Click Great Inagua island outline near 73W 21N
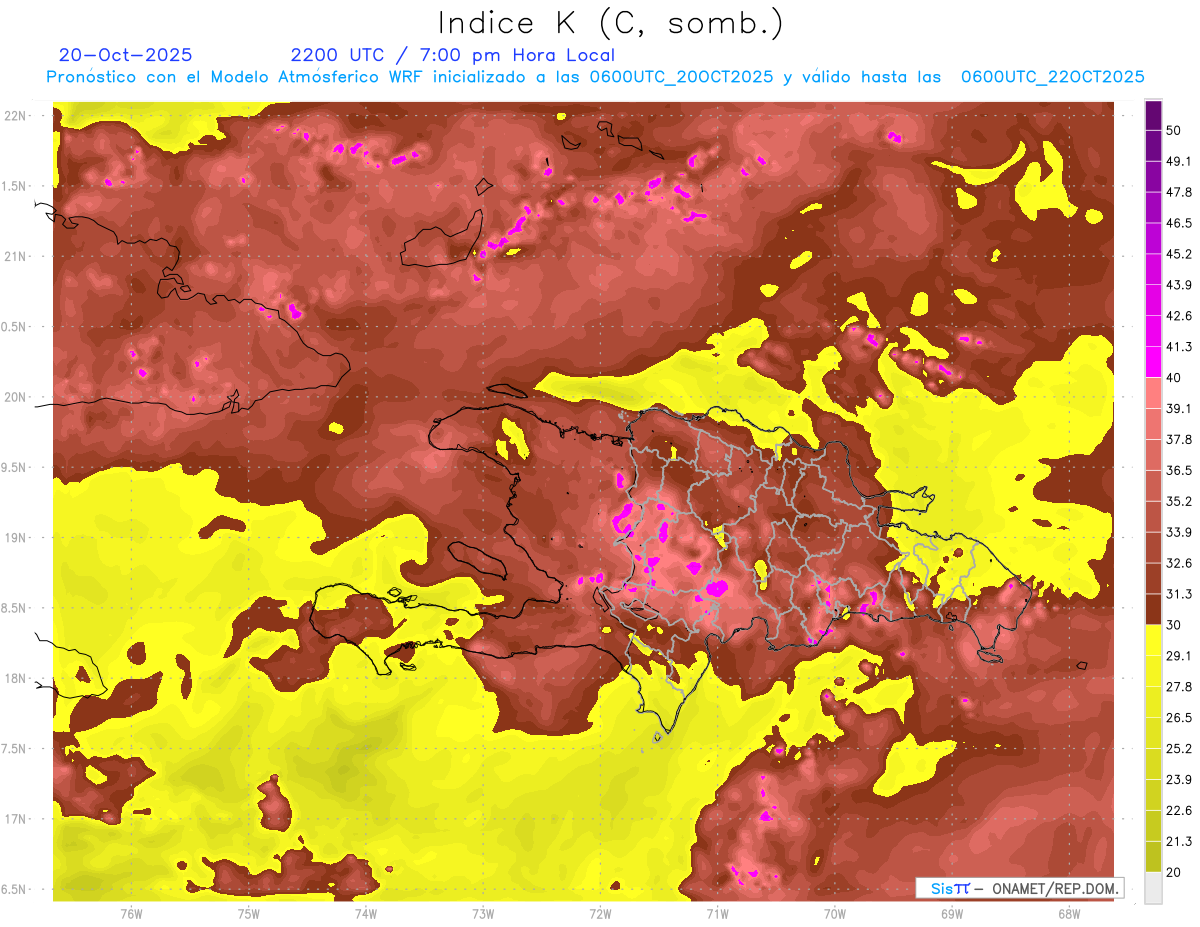The width and height of the screenshot is (1200, 927). [x=437, y=246]
